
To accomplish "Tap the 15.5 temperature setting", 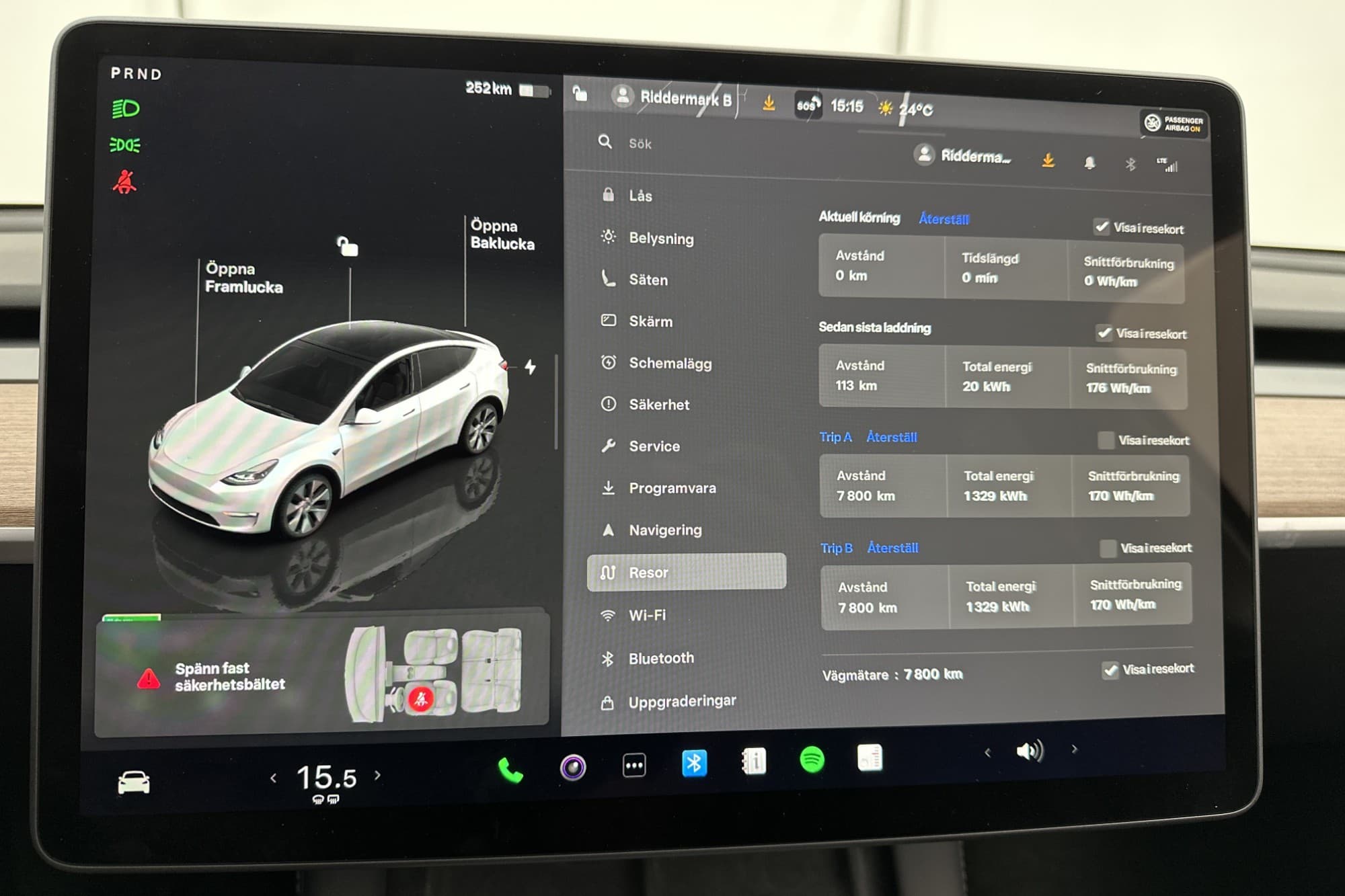I will click(327, 778).
